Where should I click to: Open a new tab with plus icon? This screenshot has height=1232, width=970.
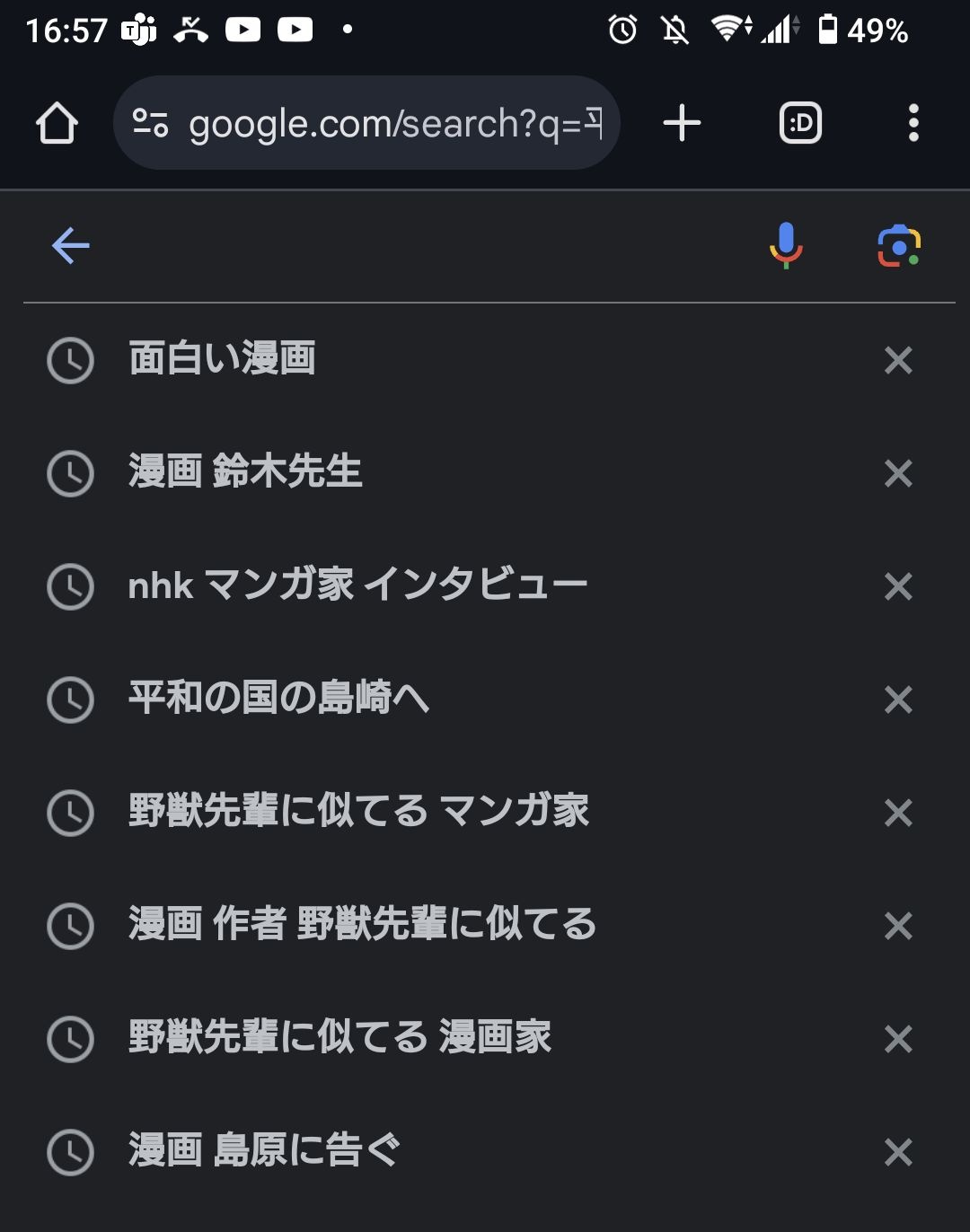tap(682, 123)
